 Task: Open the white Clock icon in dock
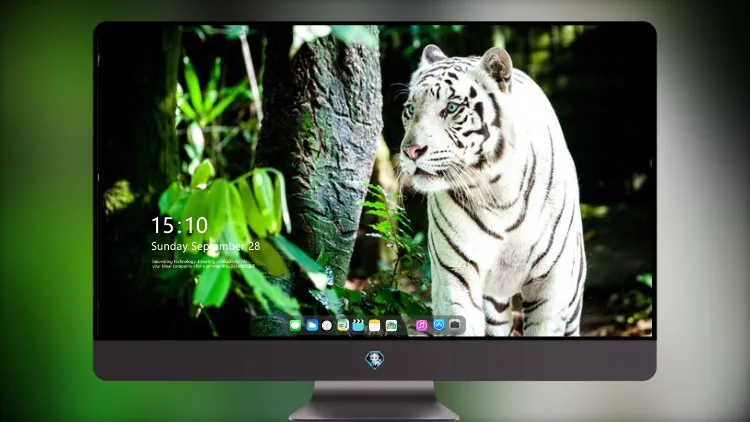[x=327, y=326]
